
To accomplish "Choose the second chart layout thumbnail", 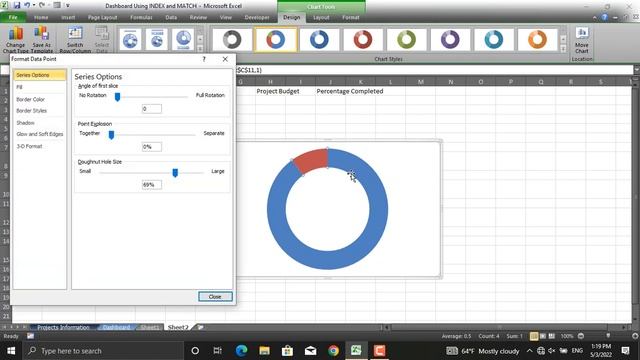I will [157, 40].
